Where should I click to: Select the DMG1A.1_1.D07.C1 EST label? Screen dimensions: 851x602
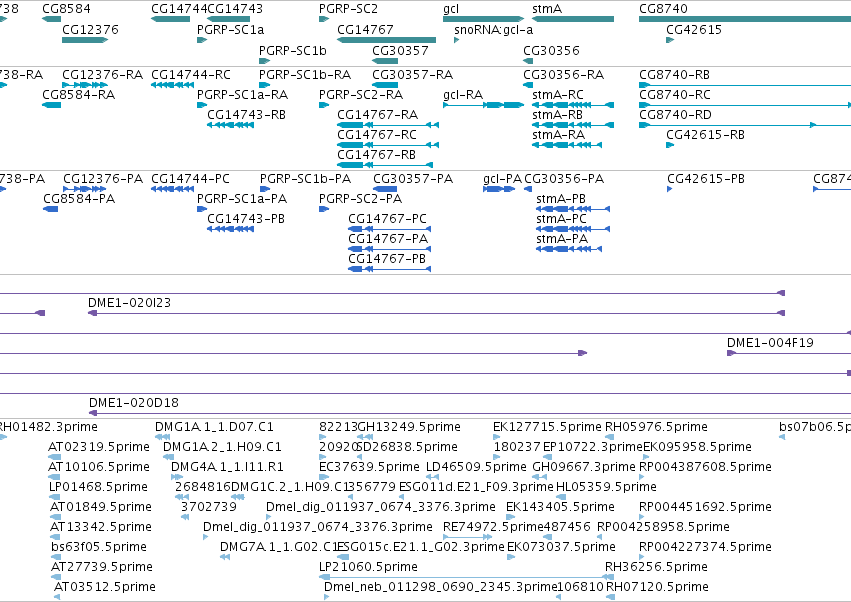point(214,427)
